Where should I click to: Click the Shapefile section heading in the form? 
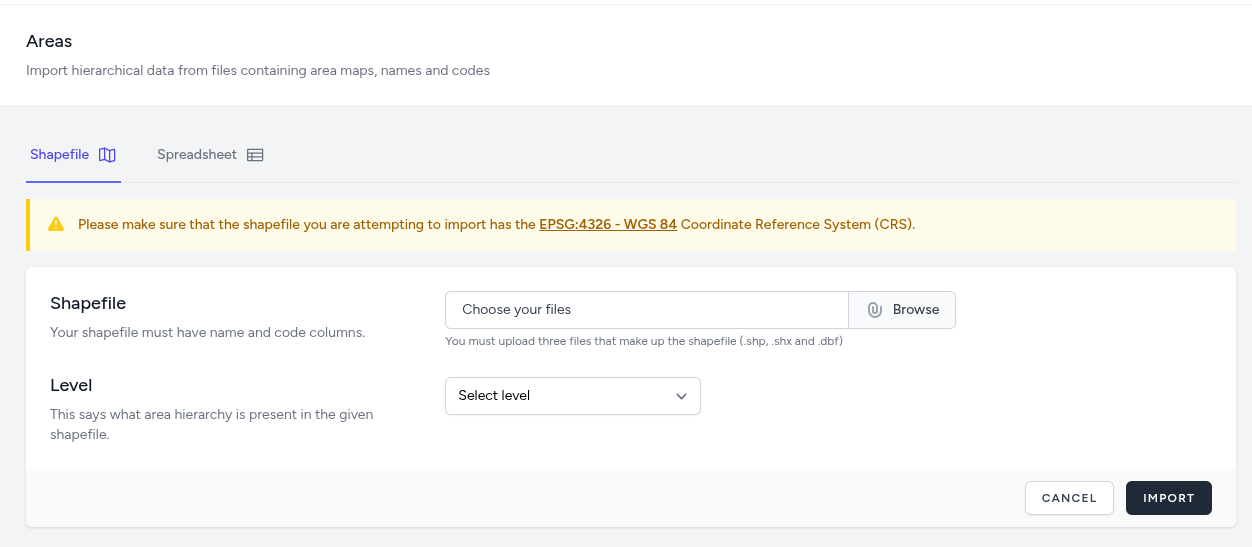(x=88, y=303)
